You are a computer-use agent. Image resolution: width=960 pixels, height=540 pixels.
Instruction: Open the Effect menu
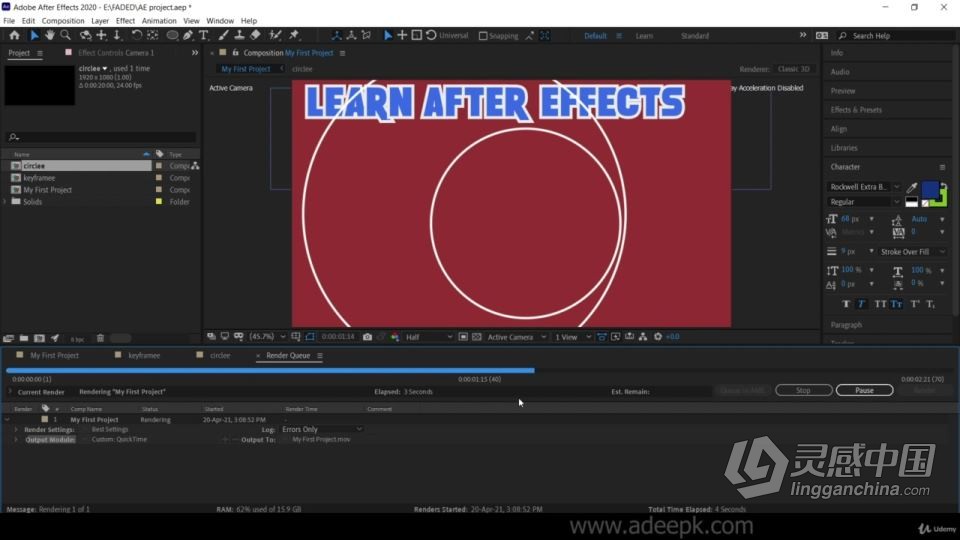coord(125,21)
